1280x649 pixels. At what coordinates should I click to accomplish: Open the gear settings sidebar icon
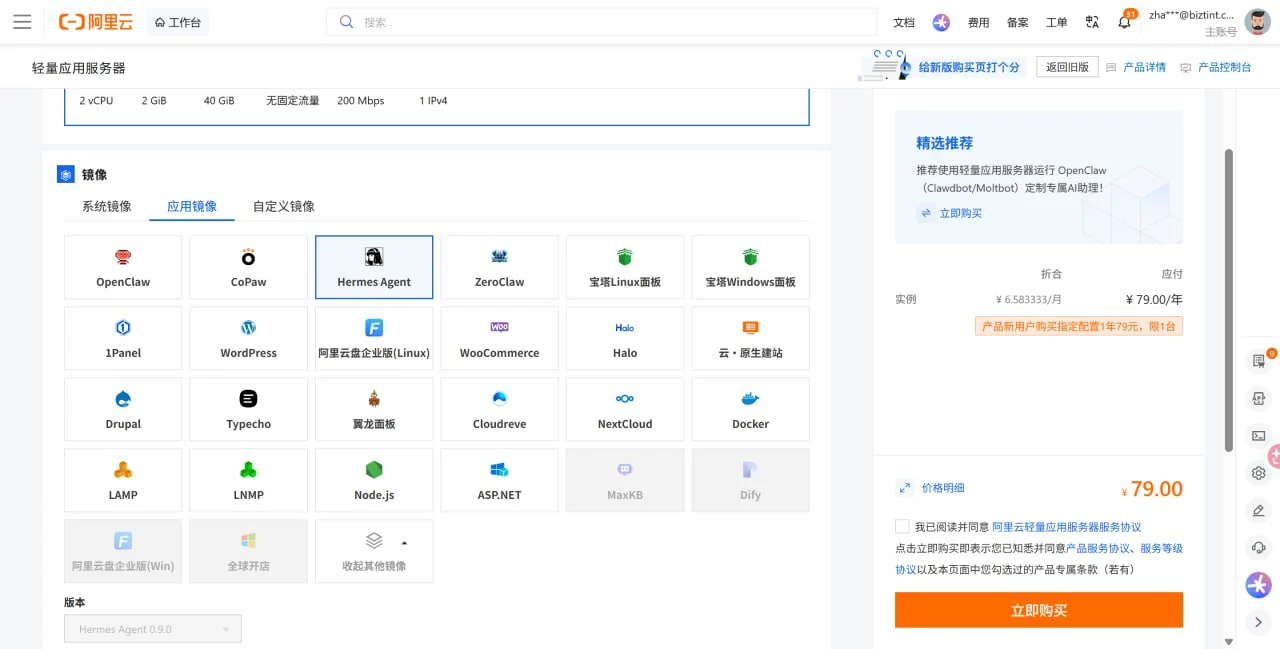pyautogui.click(x=1258, y=473)
